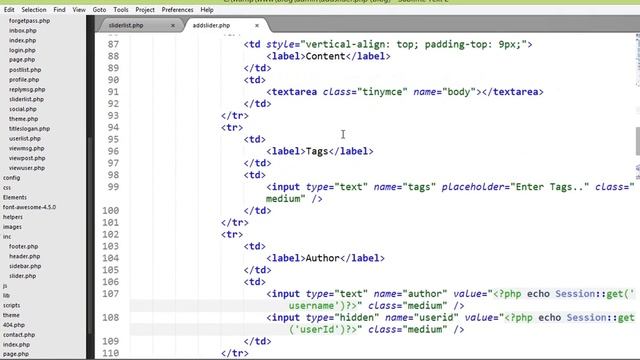The width and height of the screenshot is (640, 360).
Task: Open the Project menu
Action: click(x=145, y=9)
